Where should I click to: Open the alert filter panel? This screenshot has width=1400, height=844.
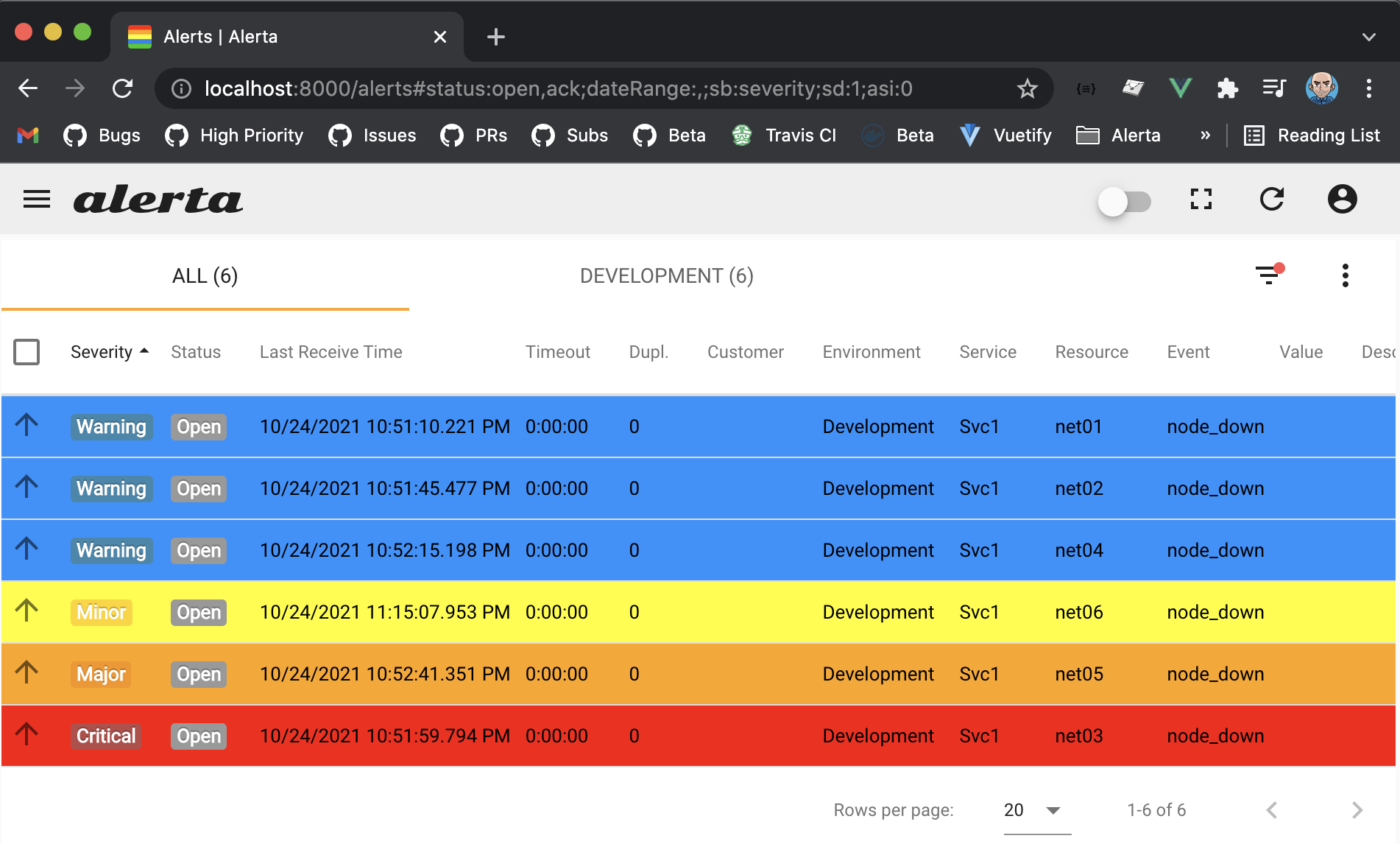coord(1268,275)
